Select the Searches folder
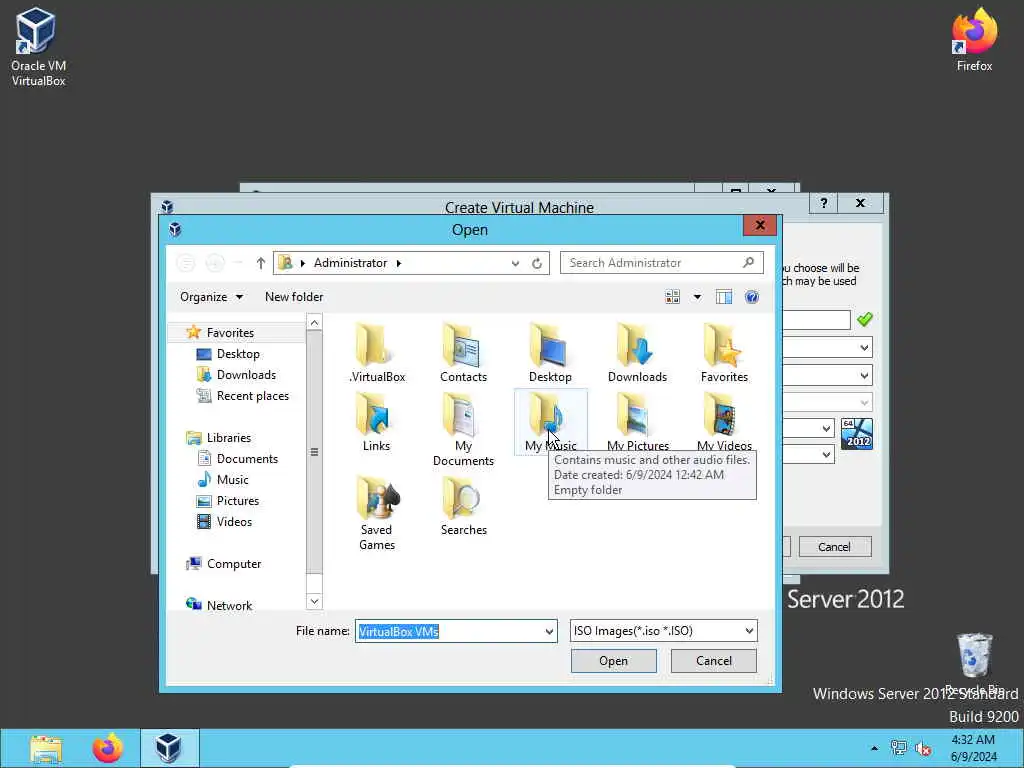Screen dimensions: 1024x768 click(x=463, y=506)
